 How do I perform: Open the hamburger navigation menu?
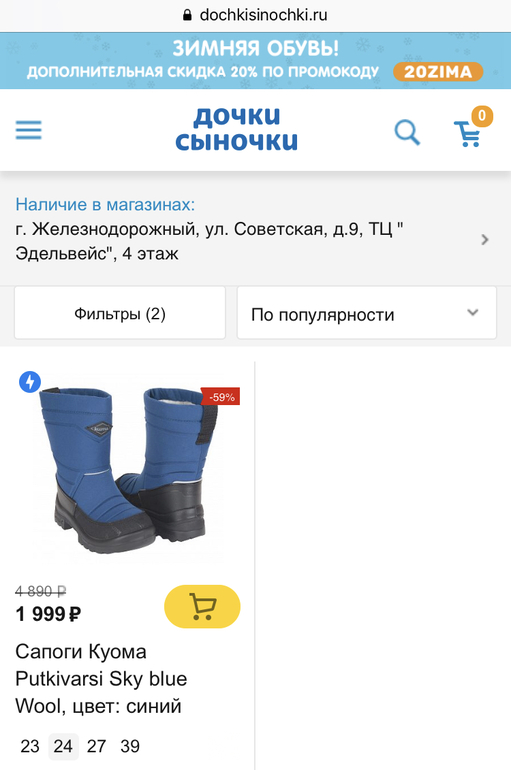coord(28,130)
